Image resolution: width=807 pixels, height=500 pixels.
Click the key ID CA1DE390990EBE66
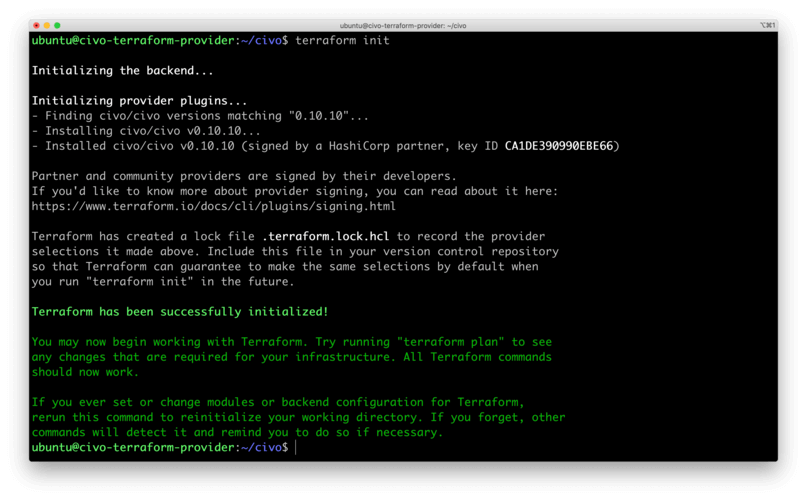point(559,146)
